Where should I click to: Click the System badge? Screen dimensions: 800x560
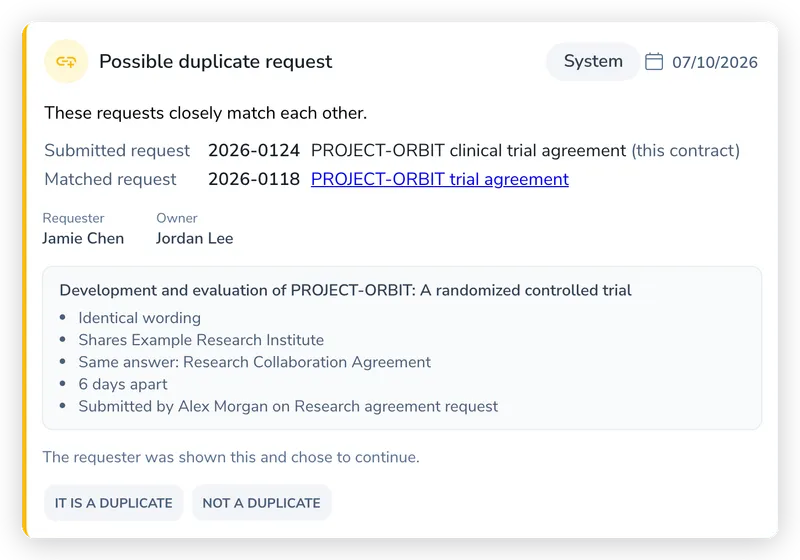pyautogui.click(x=593, y=62)
